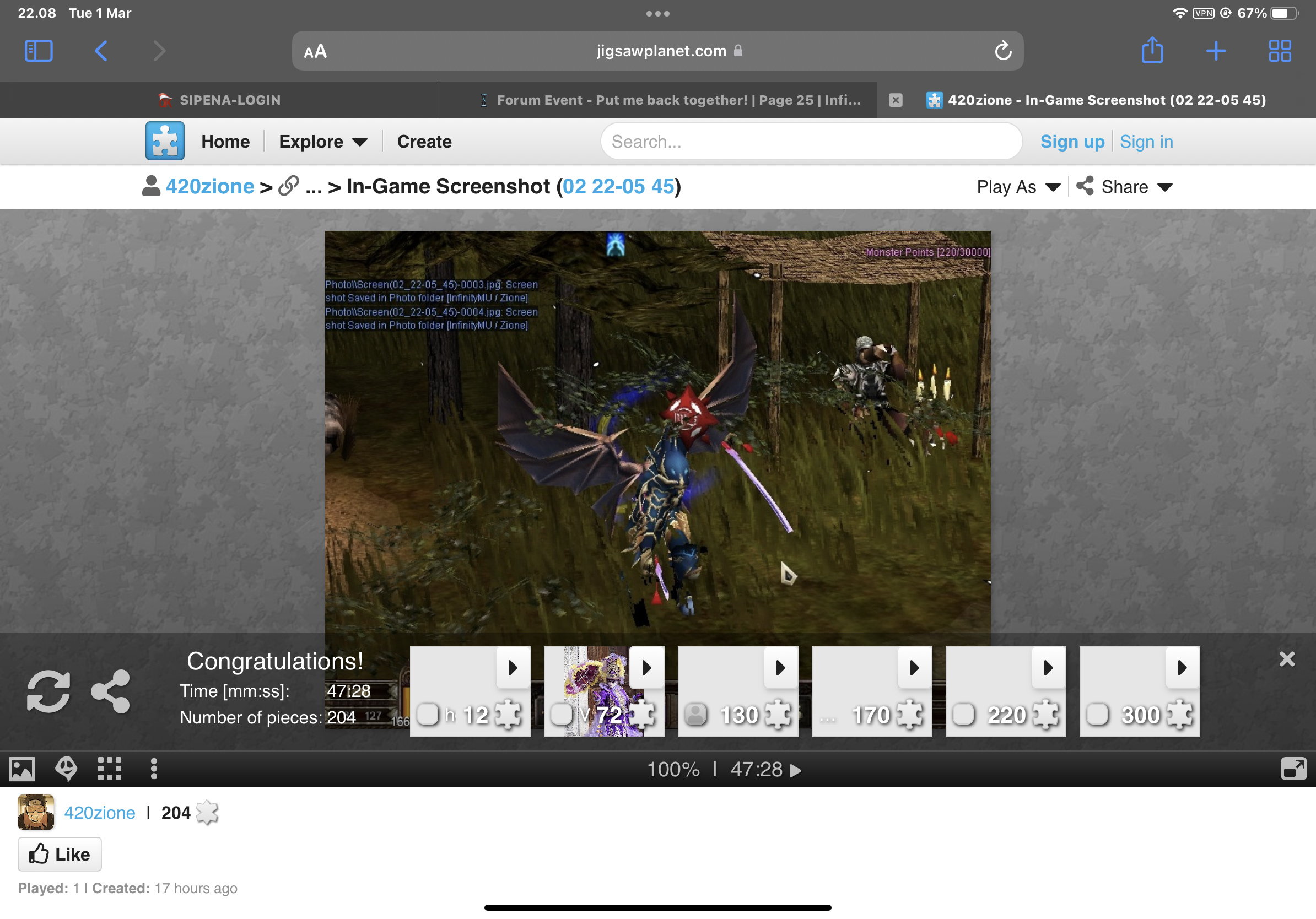Open the AA reader settings
Image resolution: width=1316 pixels, height=919 pixels.
315,52
